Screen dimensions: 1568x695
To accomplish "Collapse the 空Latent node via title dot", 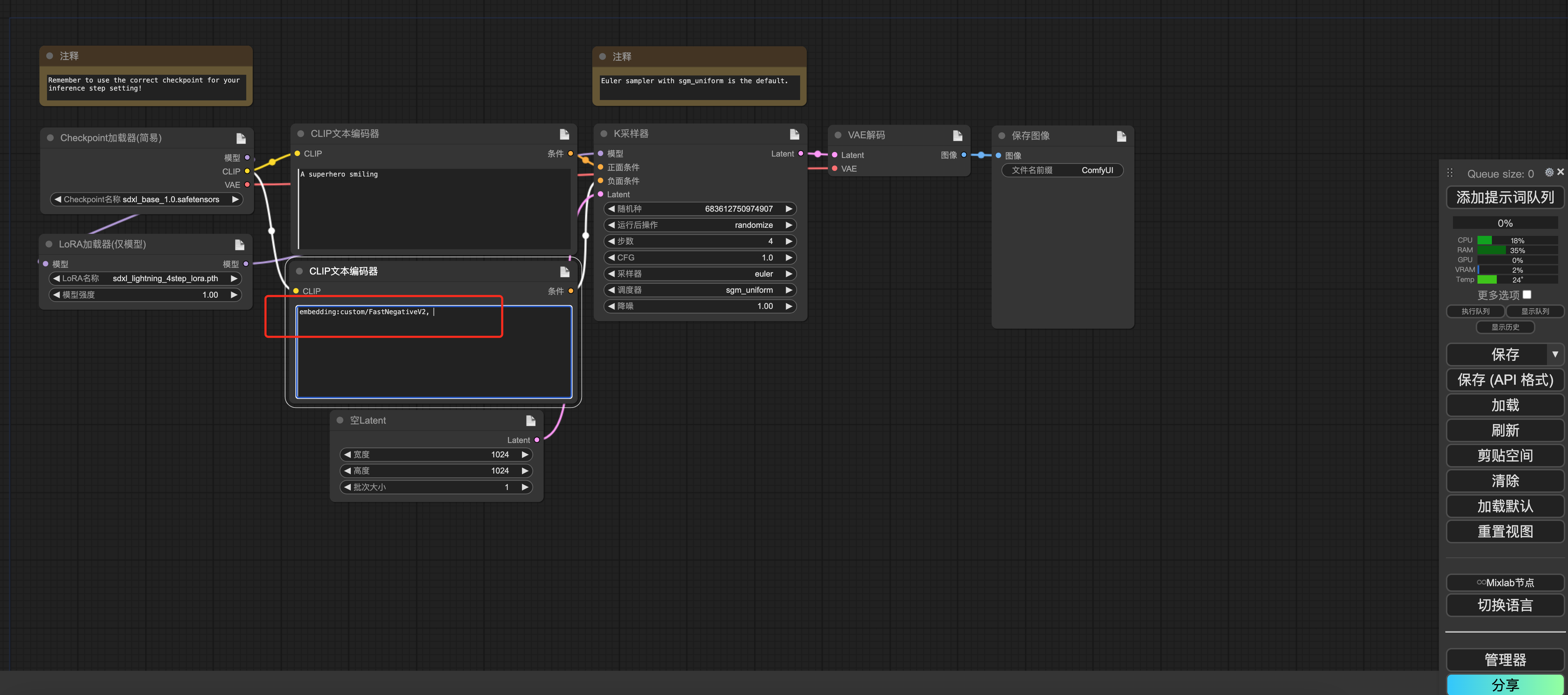I will click(340, 420).
